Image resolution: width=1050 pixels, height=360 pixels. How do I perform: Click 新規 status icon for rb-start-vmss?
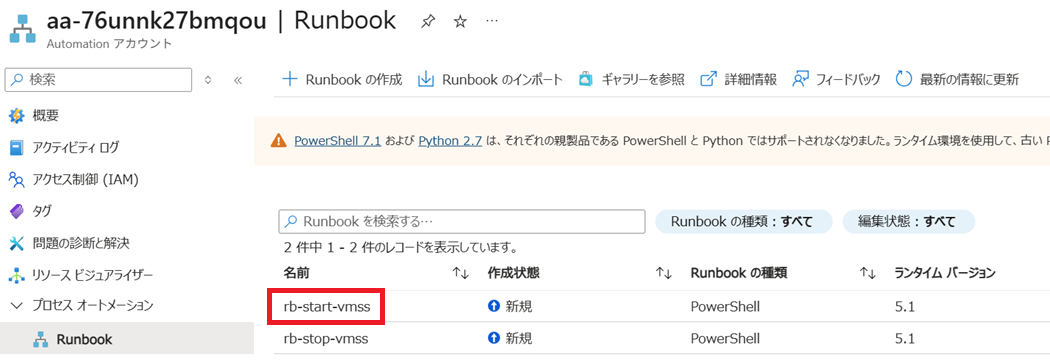[494, 307]
